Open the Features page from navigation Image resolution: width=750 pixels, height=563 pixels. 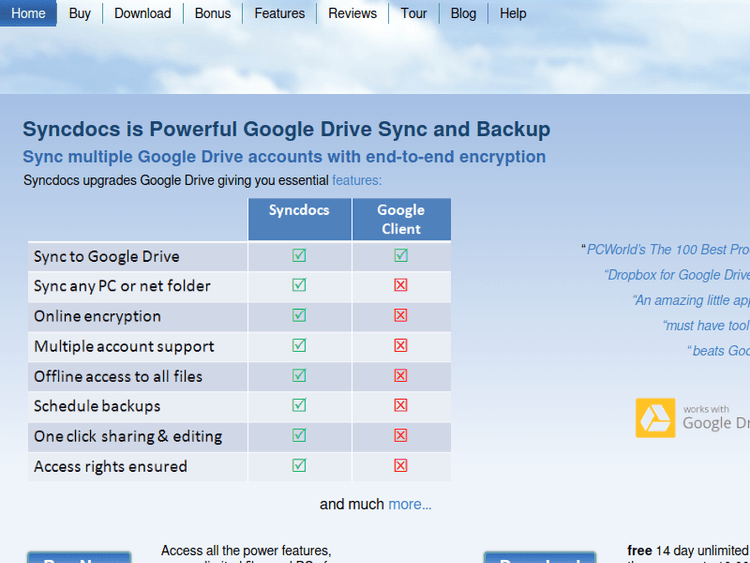[x=279, y=13]
